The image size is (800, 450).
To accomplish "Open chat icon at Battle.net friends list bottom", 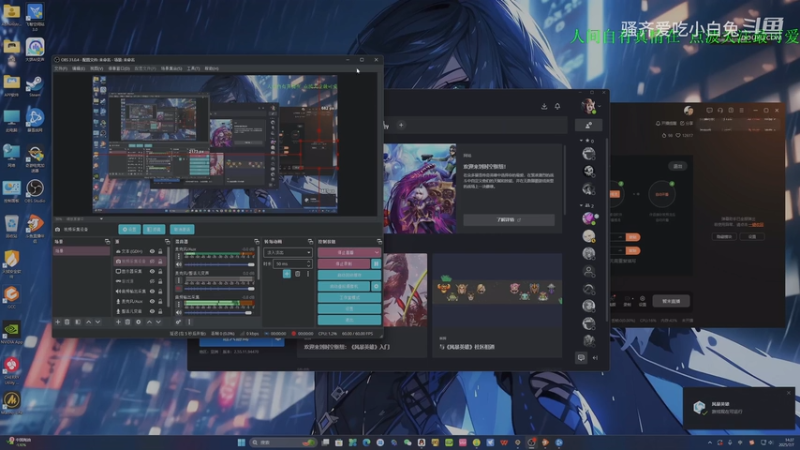I will (581, 358).
